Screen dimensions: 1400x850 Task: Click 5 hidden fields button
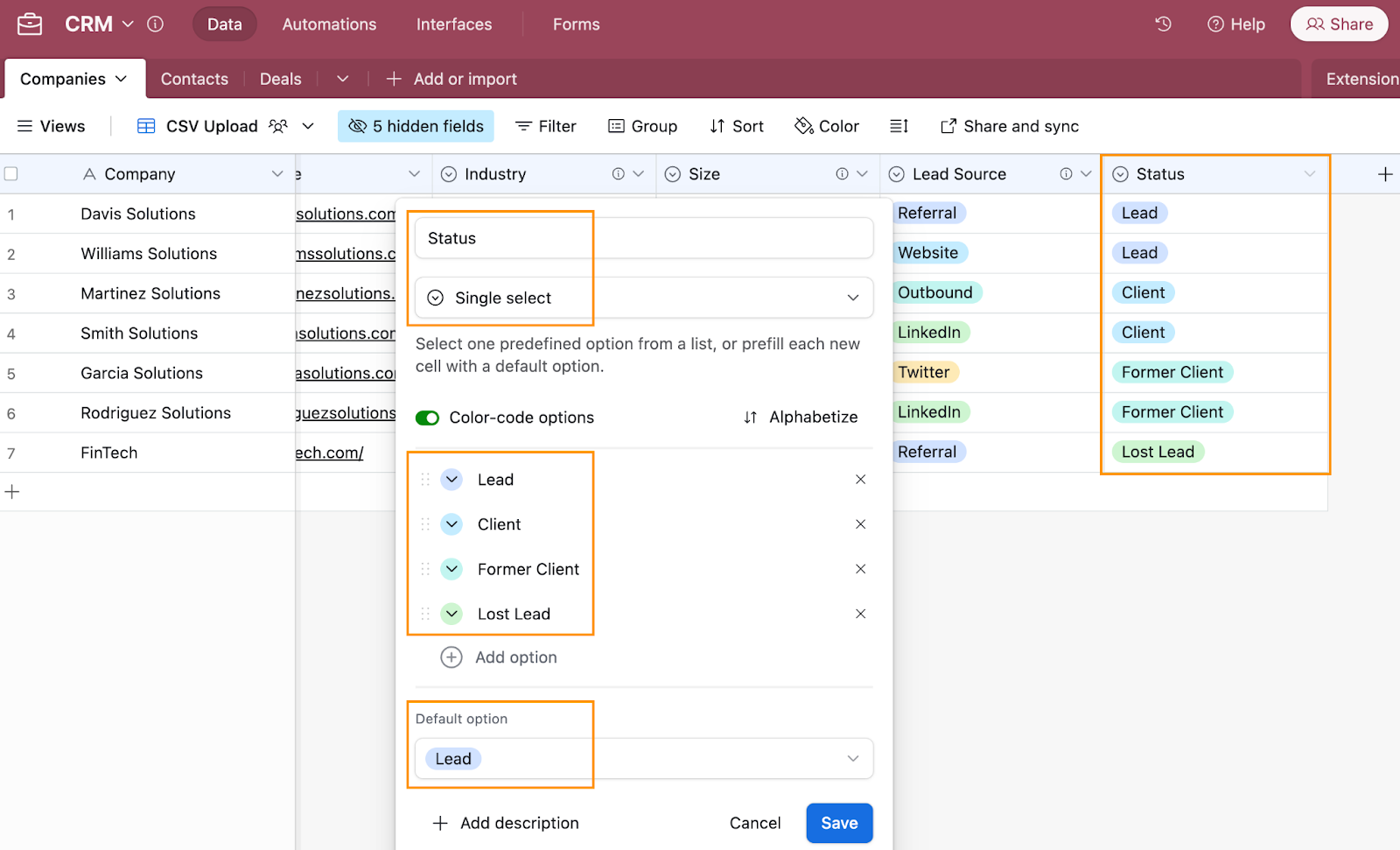(416, 126)
